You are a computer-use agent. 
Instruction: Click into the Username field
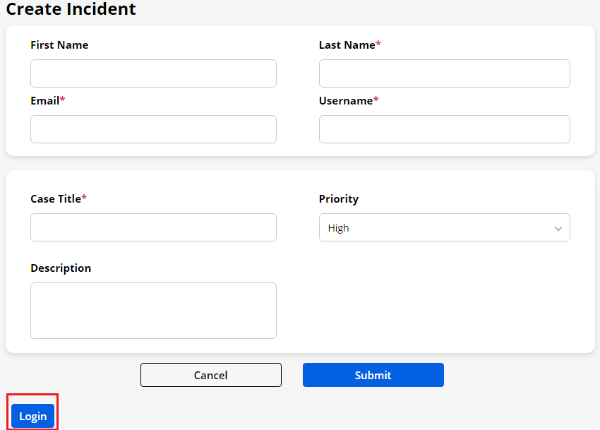pos(444,129)
